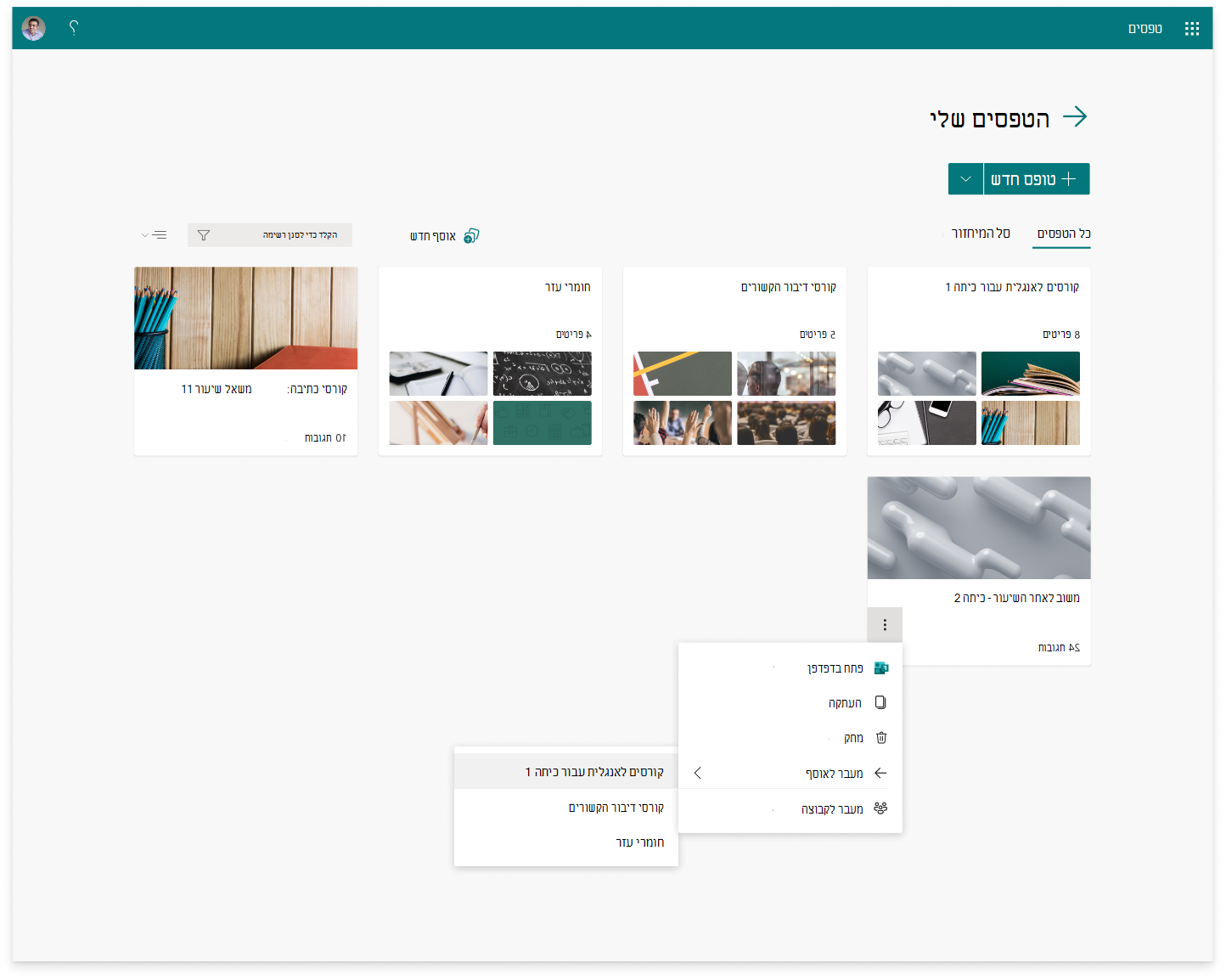This screenshot has height=980, width=1226.
Task: Click the move to collection arrow icon
Action: (x=880, y=773)
